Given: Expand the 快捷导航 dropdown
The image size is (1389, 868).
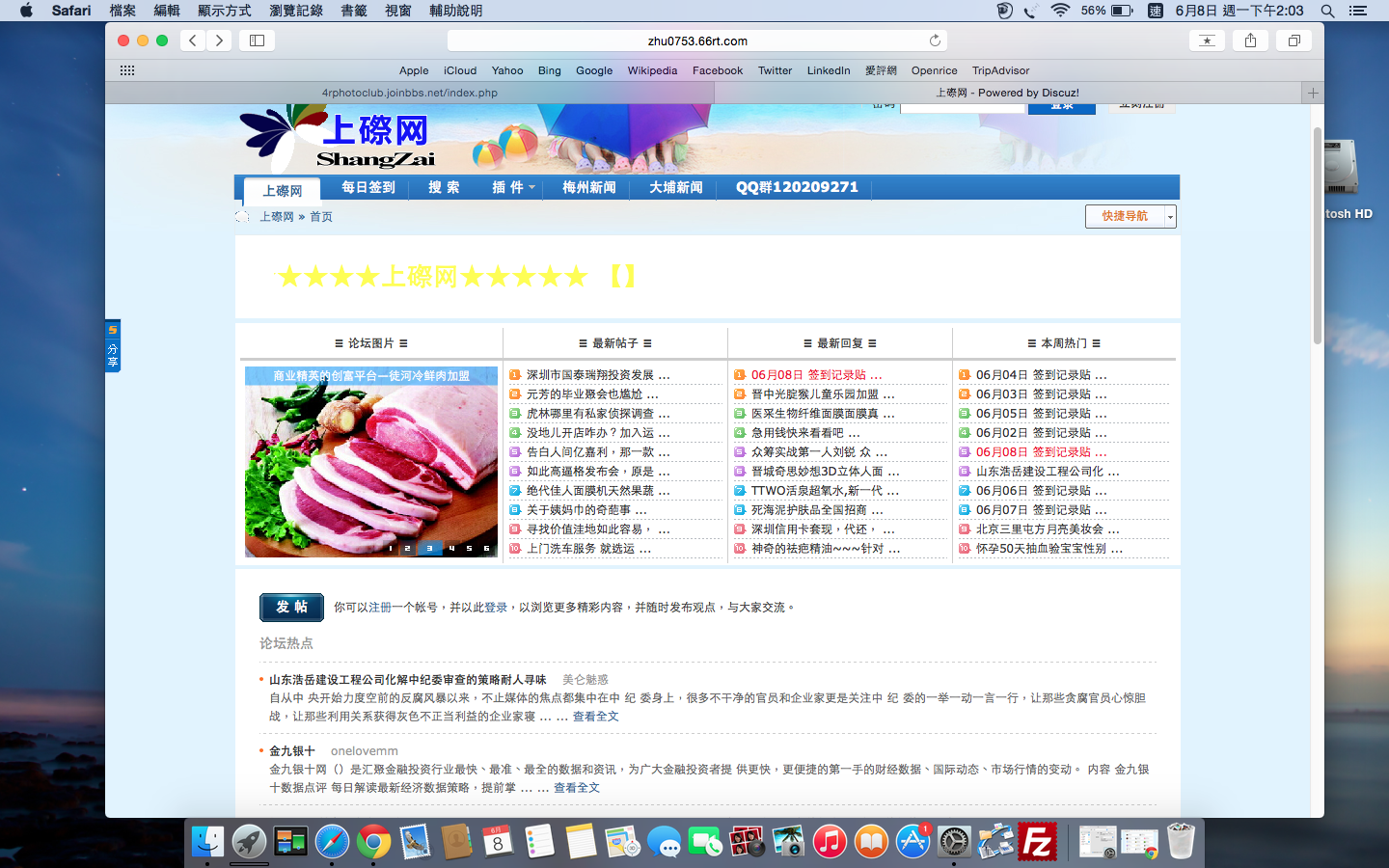Looking at the screenshot, I should pyautogui.click(x=1170, y=216).
